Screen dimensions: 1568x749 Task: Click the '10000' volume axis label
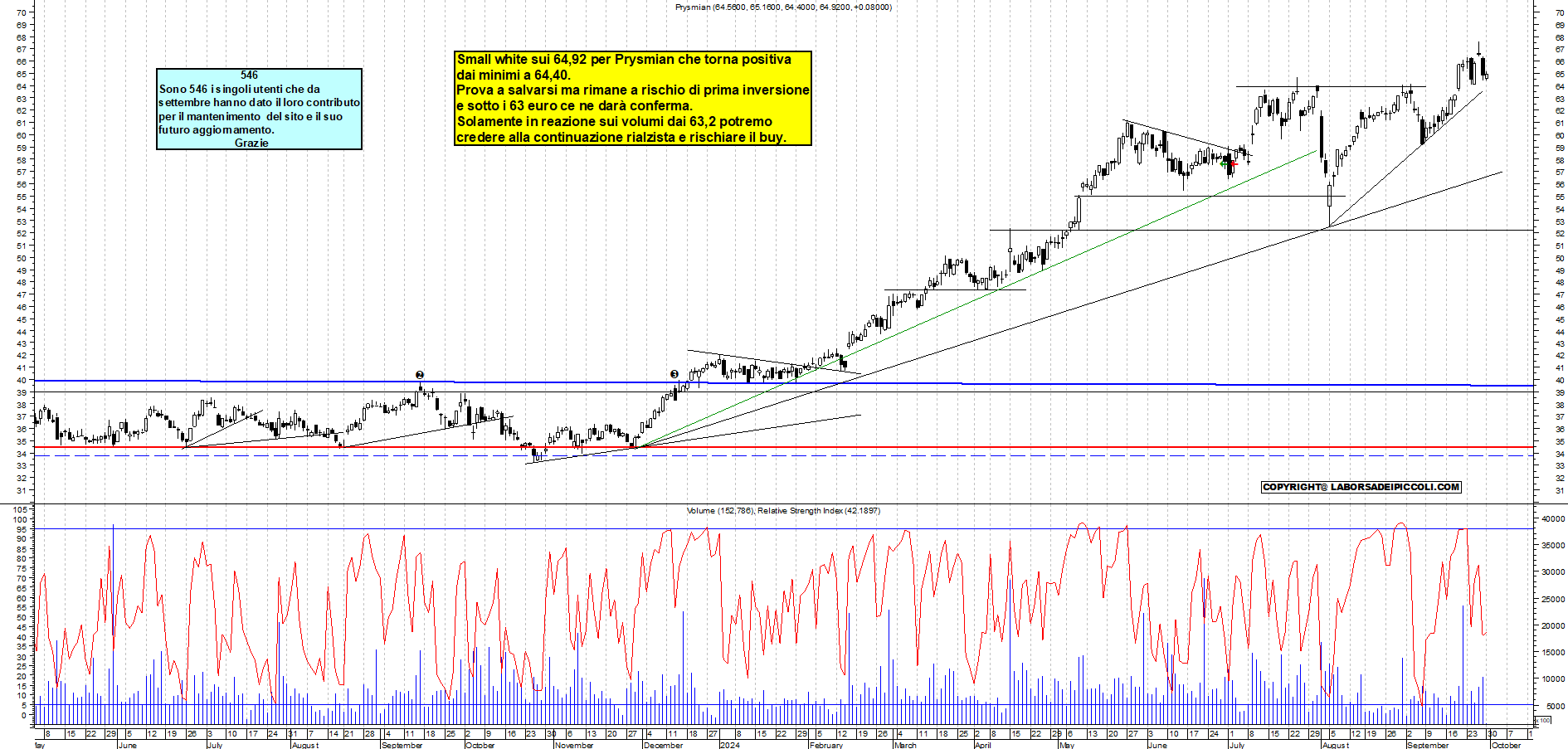tap(1552, 679)
